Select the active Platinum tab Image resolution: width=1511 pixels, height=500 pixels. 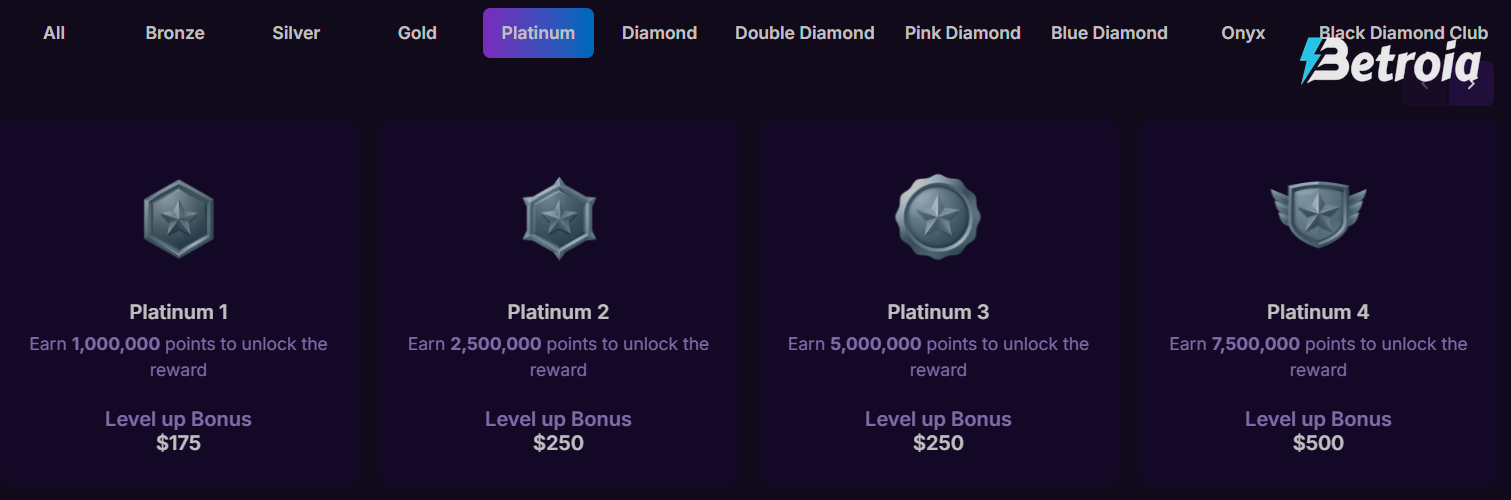(538, 33)
